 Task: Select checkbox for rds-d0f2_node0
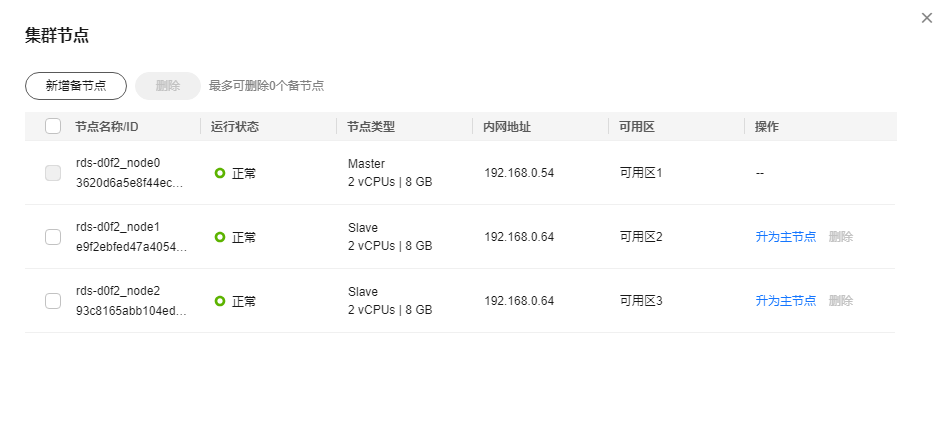coord(53,173)
